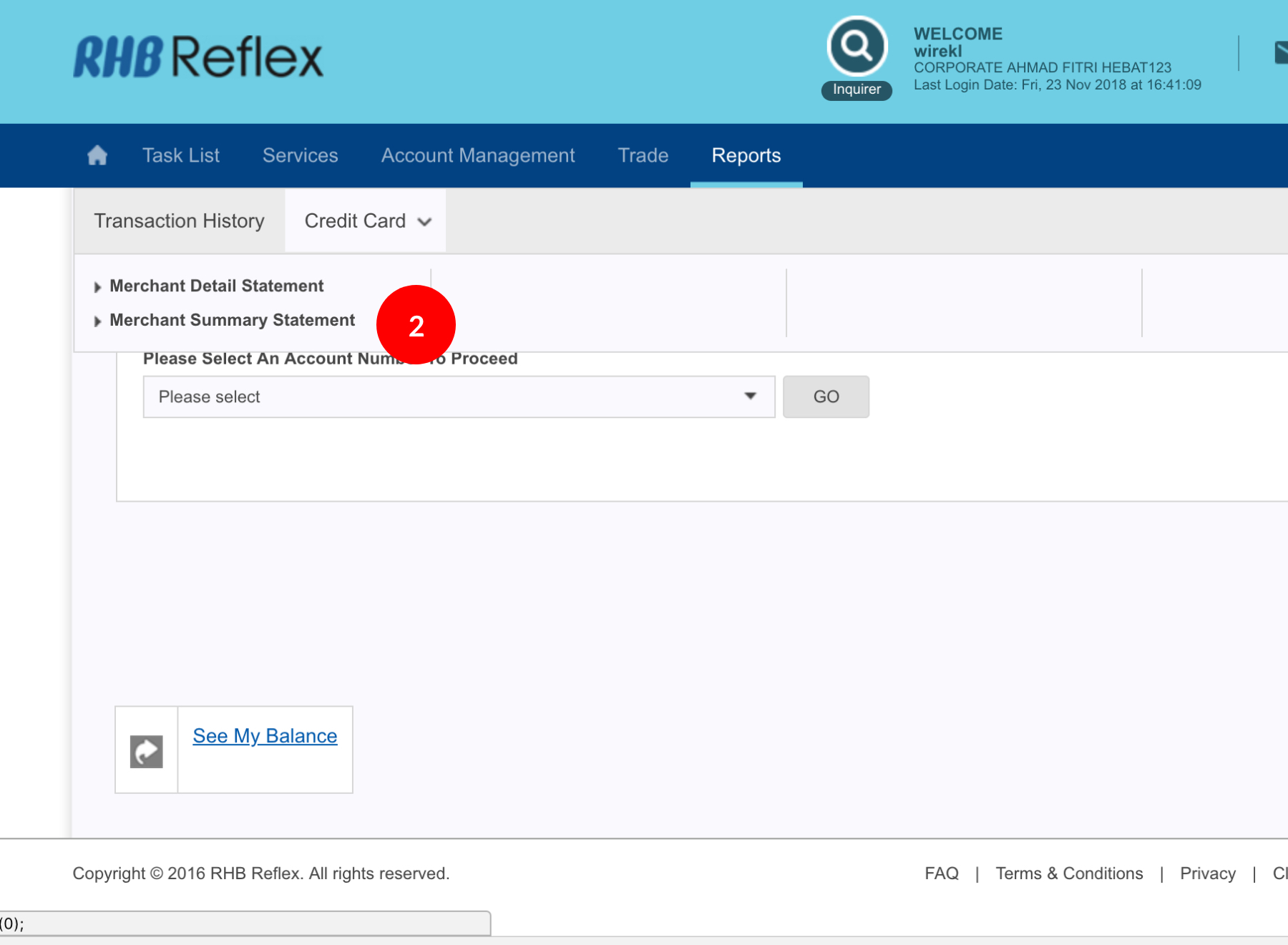Expand the Credit Card dropdown chevron
The image size is (1288, 945).
[424, 222]
